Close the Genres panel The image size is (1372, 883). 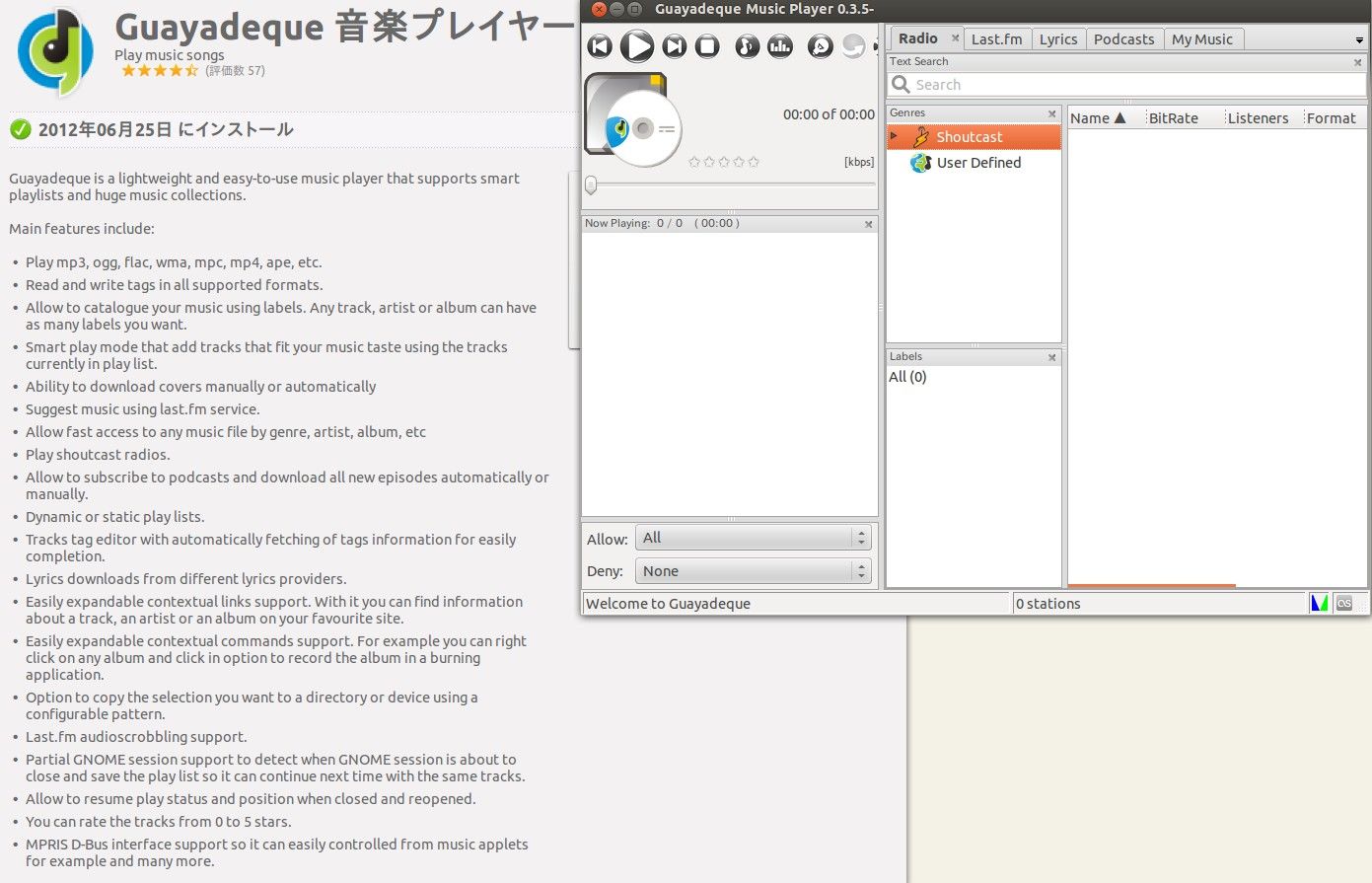click(x=1052, y=113)
